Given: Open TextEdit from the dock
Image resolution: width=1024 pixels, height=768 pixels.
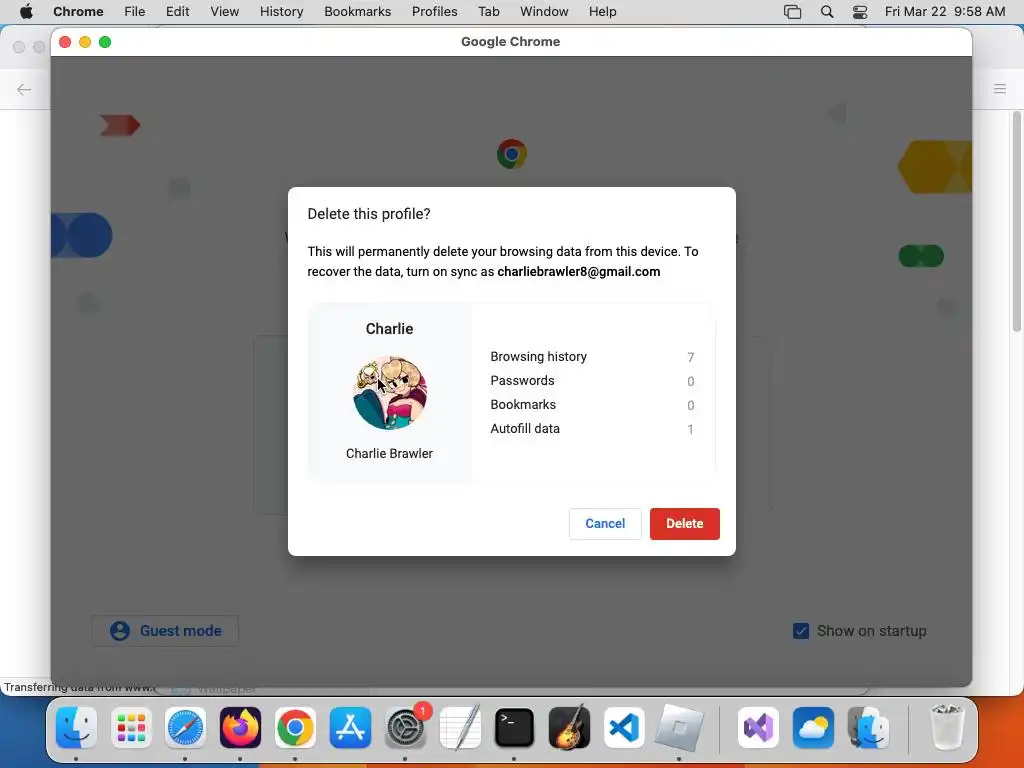Looking at the screenshot, I should [x=460, y=728].
